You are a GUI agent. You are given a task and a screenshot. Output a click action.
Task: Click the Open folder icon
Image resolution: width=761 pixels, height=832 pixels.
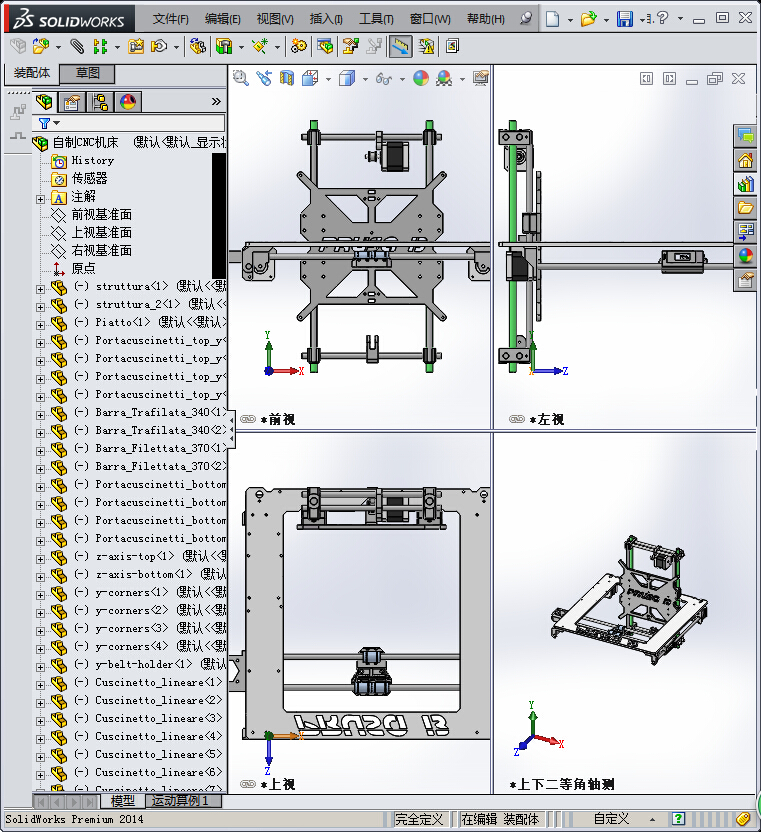click(588, 19)
